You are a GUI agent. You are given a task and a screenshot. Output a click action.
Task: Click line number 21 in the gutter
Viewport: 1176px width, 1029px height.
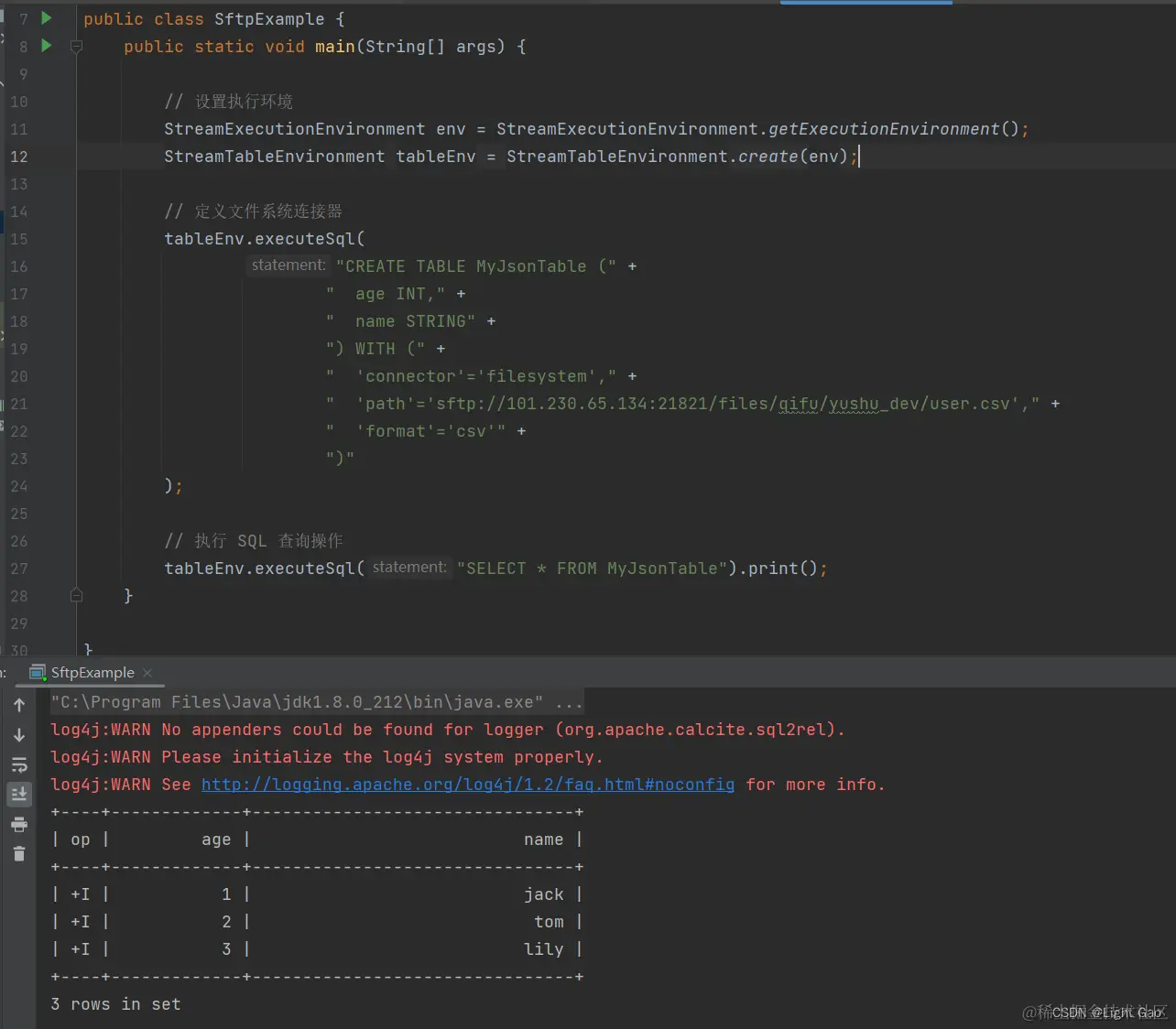pyautogui.click(x=19, y=404)
